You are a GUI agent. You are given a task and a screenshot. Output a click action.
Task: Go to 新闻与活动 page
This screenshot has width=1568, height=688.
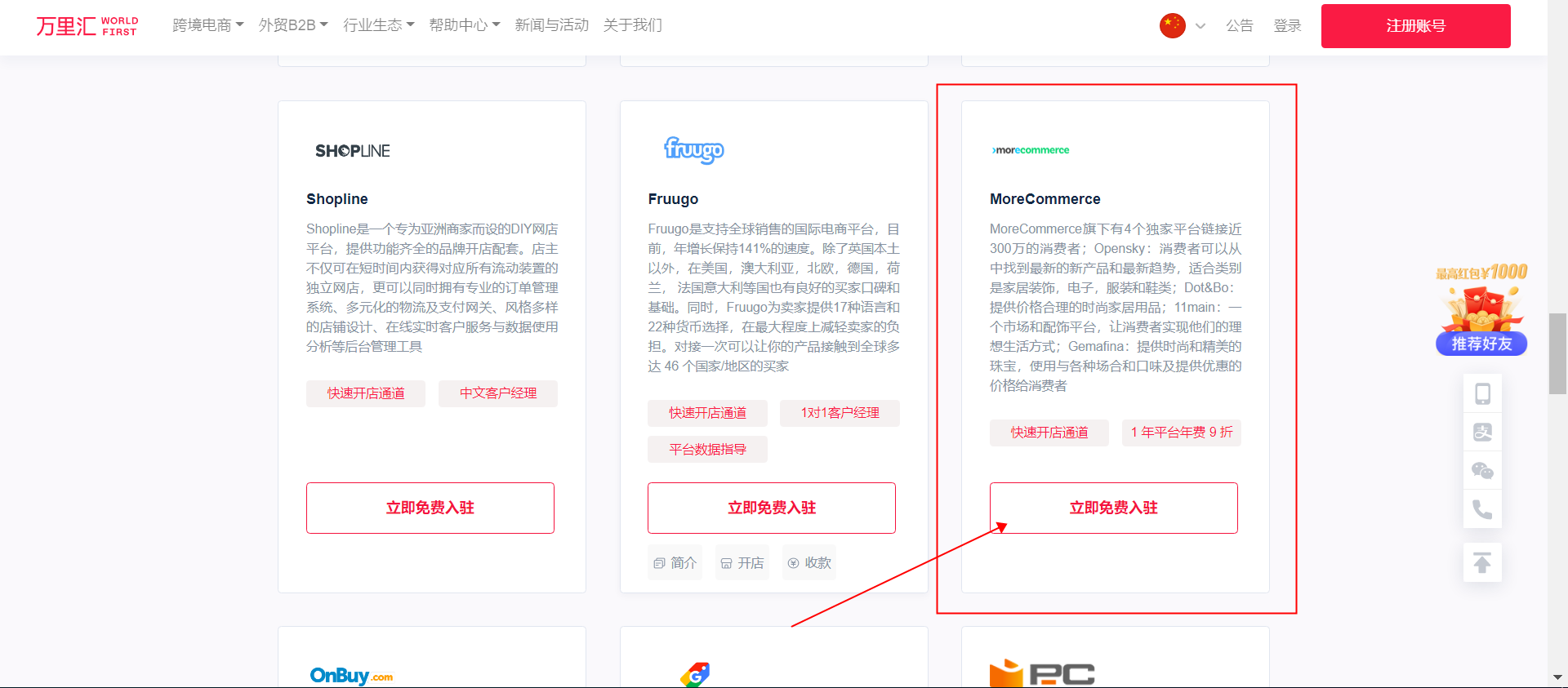[552, 25]
